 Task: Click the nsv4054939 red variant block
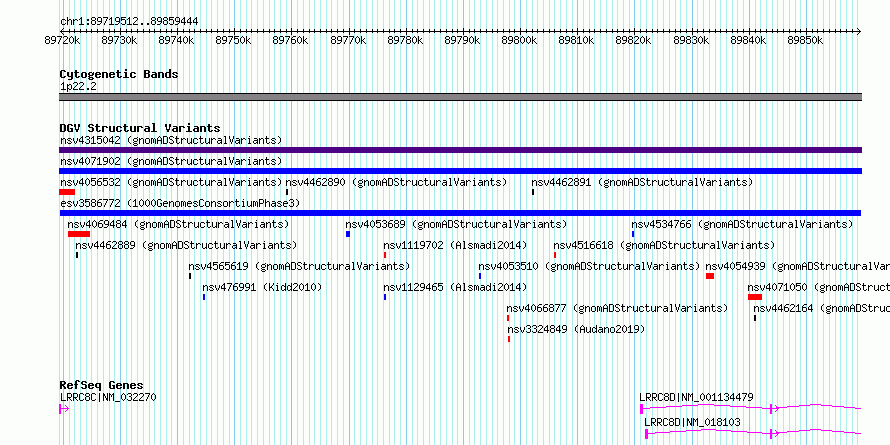pos(710,276)
